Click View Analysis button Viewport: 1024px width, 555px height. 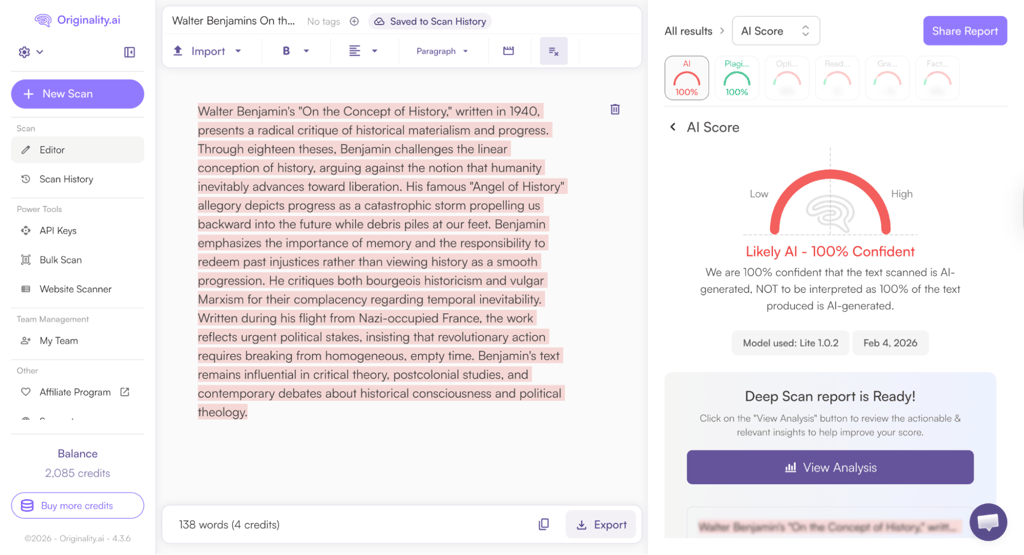pyautogui.click(x=830, y=467)
